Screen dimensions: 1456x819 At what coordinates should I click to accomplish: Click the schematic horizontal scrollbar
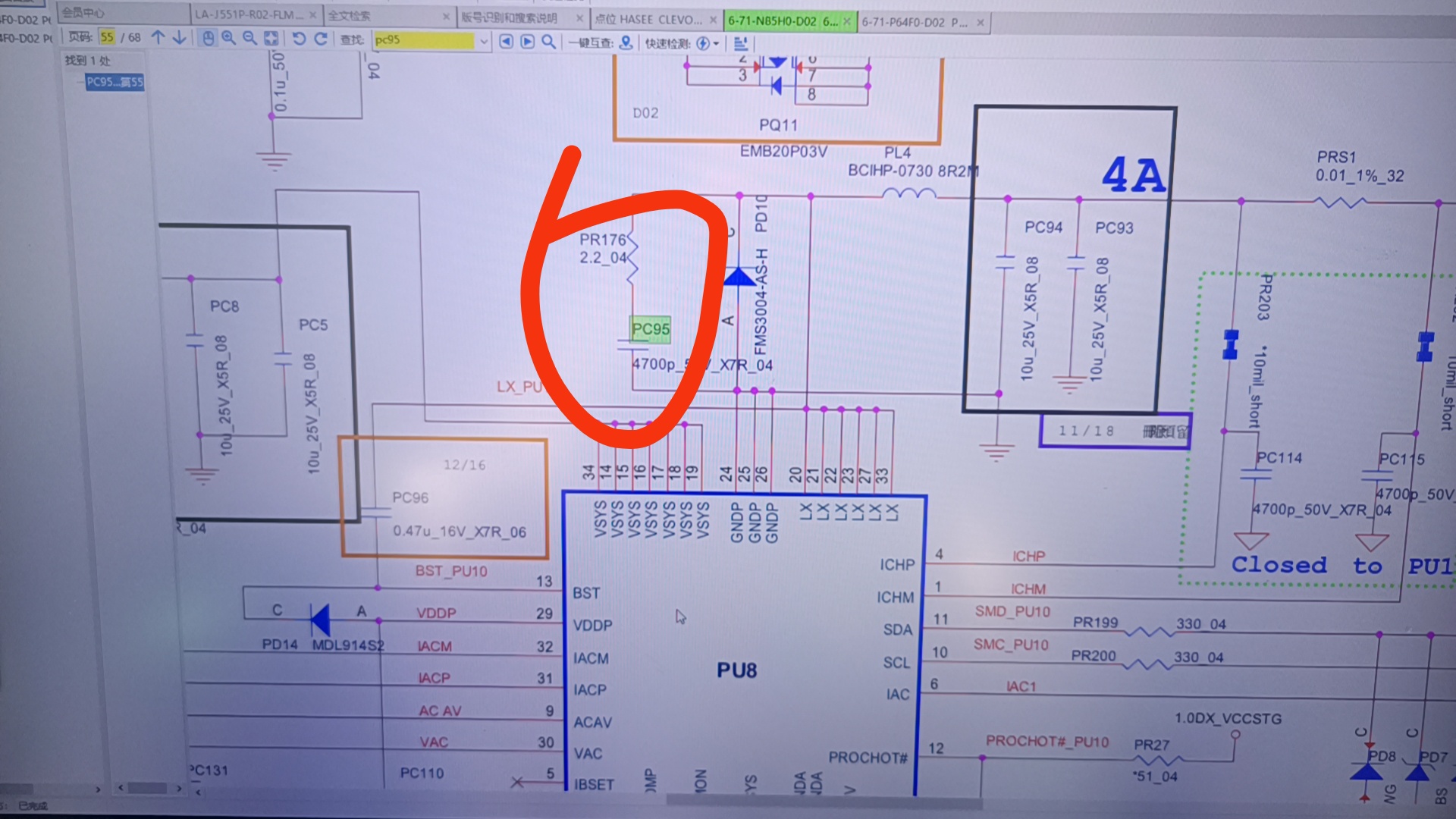click(x=823, y=801)
